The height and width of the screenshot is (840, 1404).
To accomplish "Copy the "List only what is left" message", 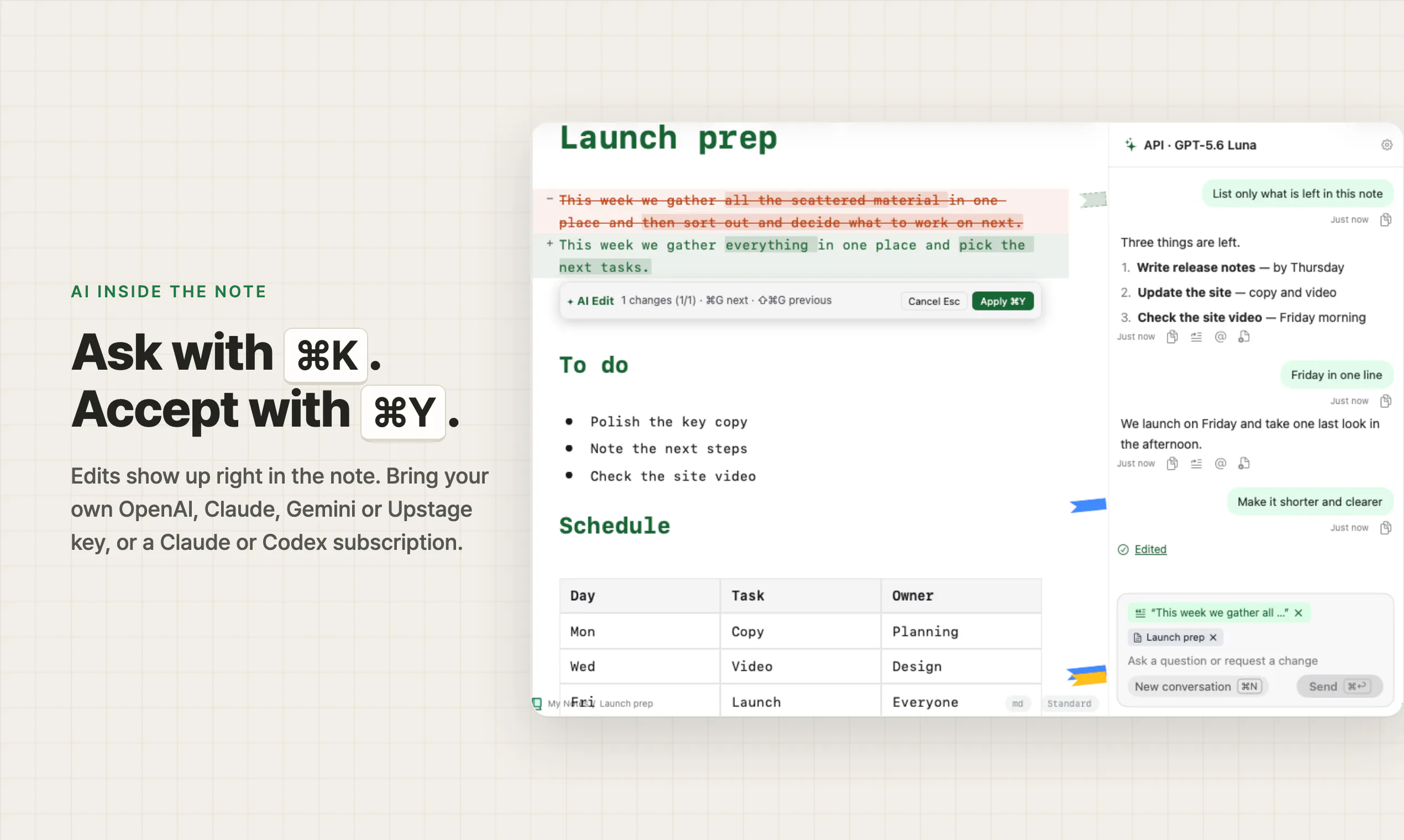I will pos(1385,219).
